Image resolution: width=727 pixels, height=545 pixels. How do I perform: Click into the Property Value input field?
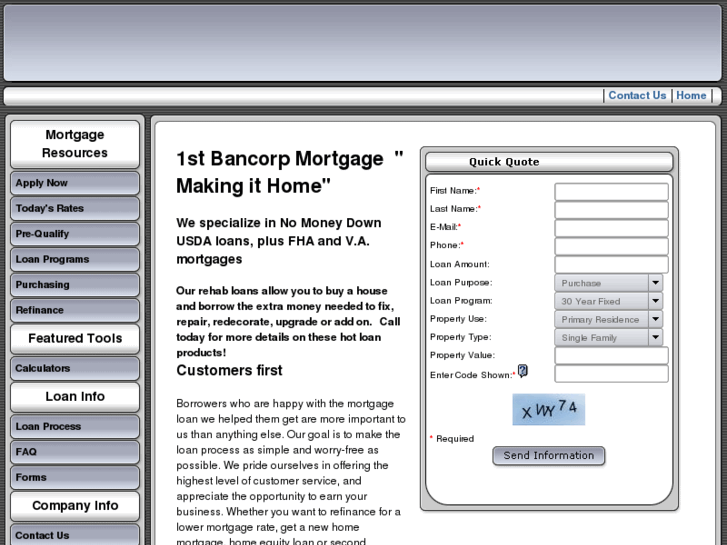(612, 355)
